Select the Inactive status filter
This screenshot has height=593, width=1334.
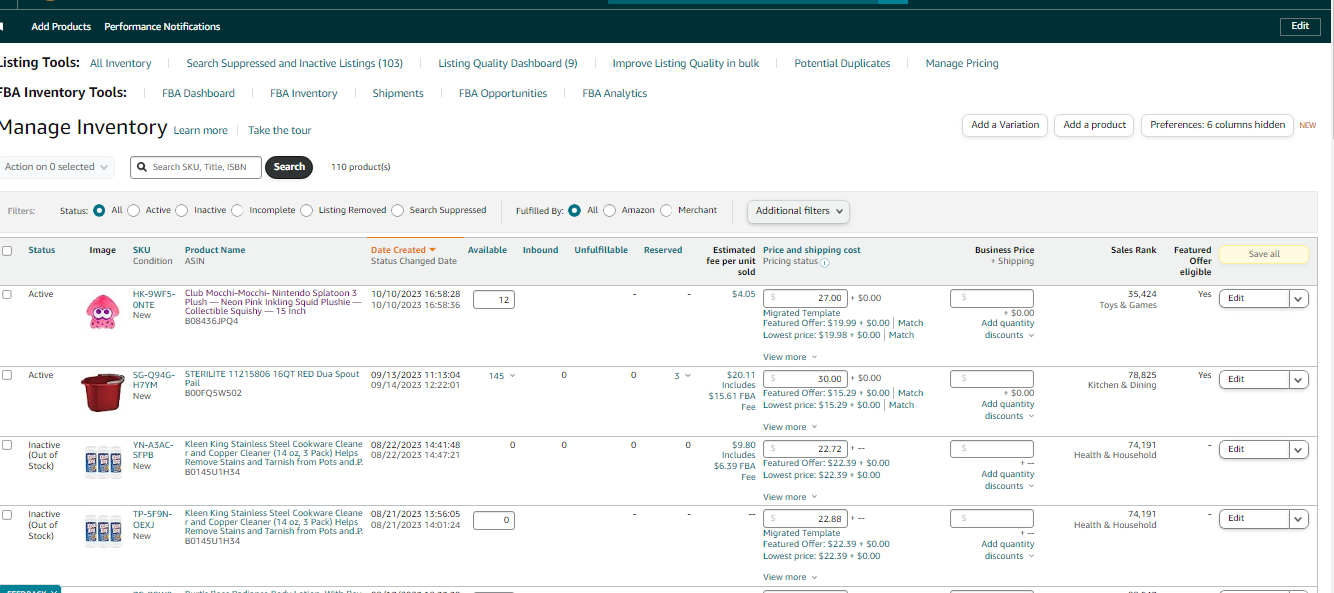(182, 211)
